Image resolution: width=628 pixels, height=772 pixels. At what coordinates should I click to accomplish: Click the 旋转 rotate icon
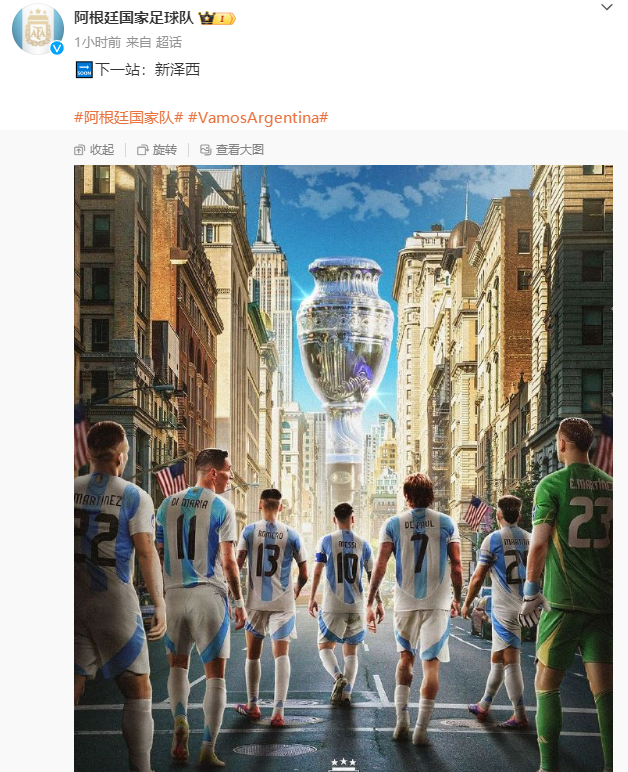point(142,150)
